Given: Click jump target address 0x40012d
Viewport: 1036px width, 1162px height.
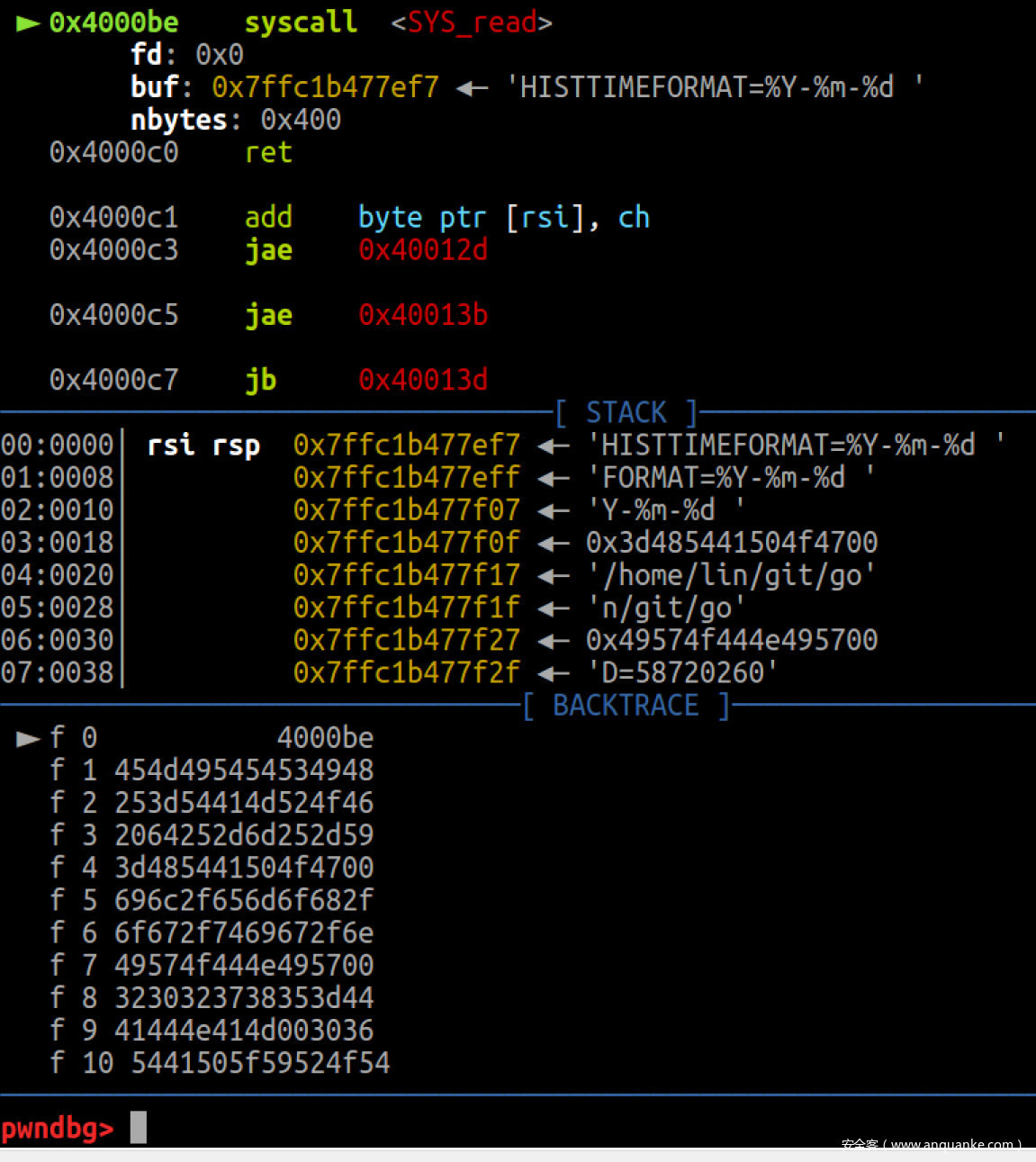Looking at the screenshot, I should [x=423, y=250].
